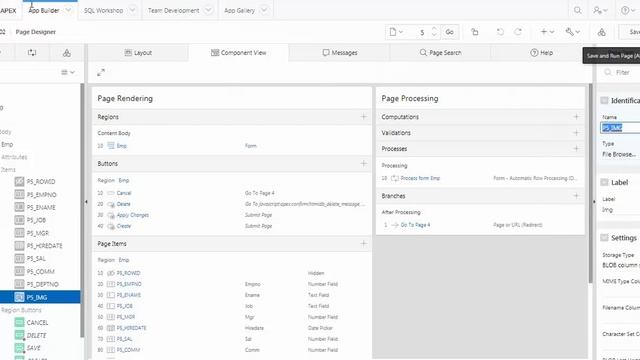
Task: Open the Emp form region link
Action: tap(122, 146)
